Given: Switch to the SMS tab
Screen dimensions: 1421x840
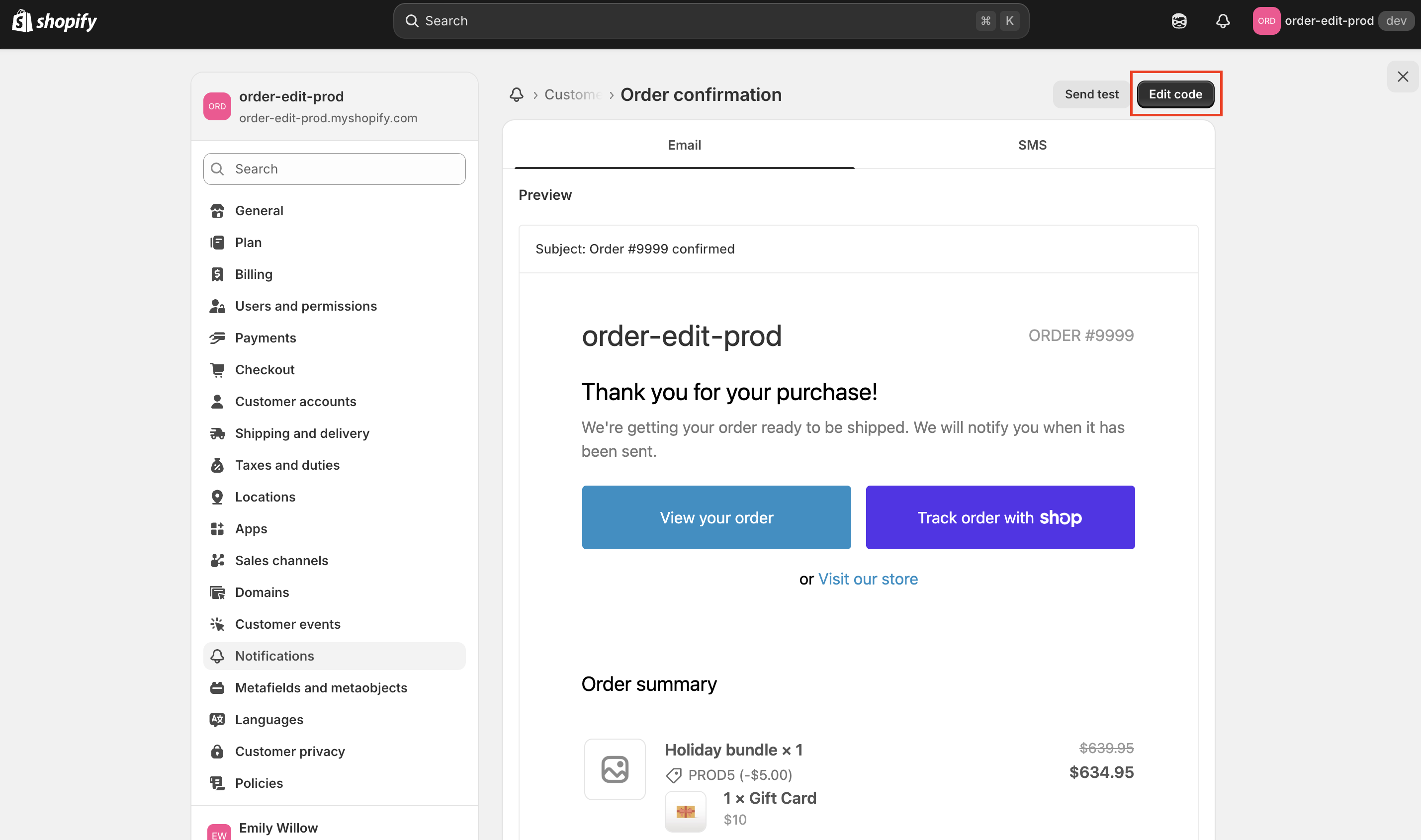Looking at the screenshot, I should point(1032,145).
